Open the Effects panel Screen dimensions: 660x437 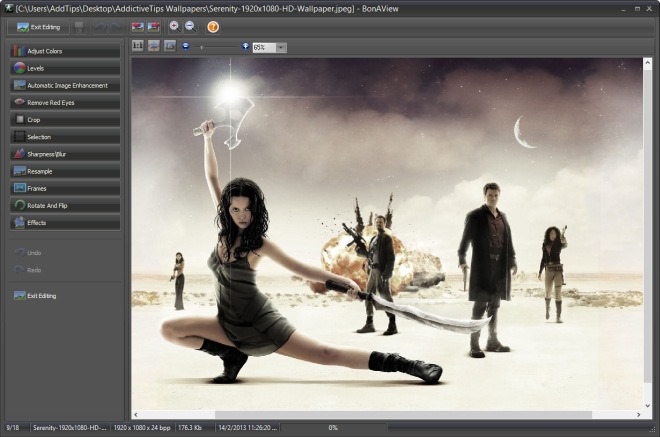pos(65,223)
